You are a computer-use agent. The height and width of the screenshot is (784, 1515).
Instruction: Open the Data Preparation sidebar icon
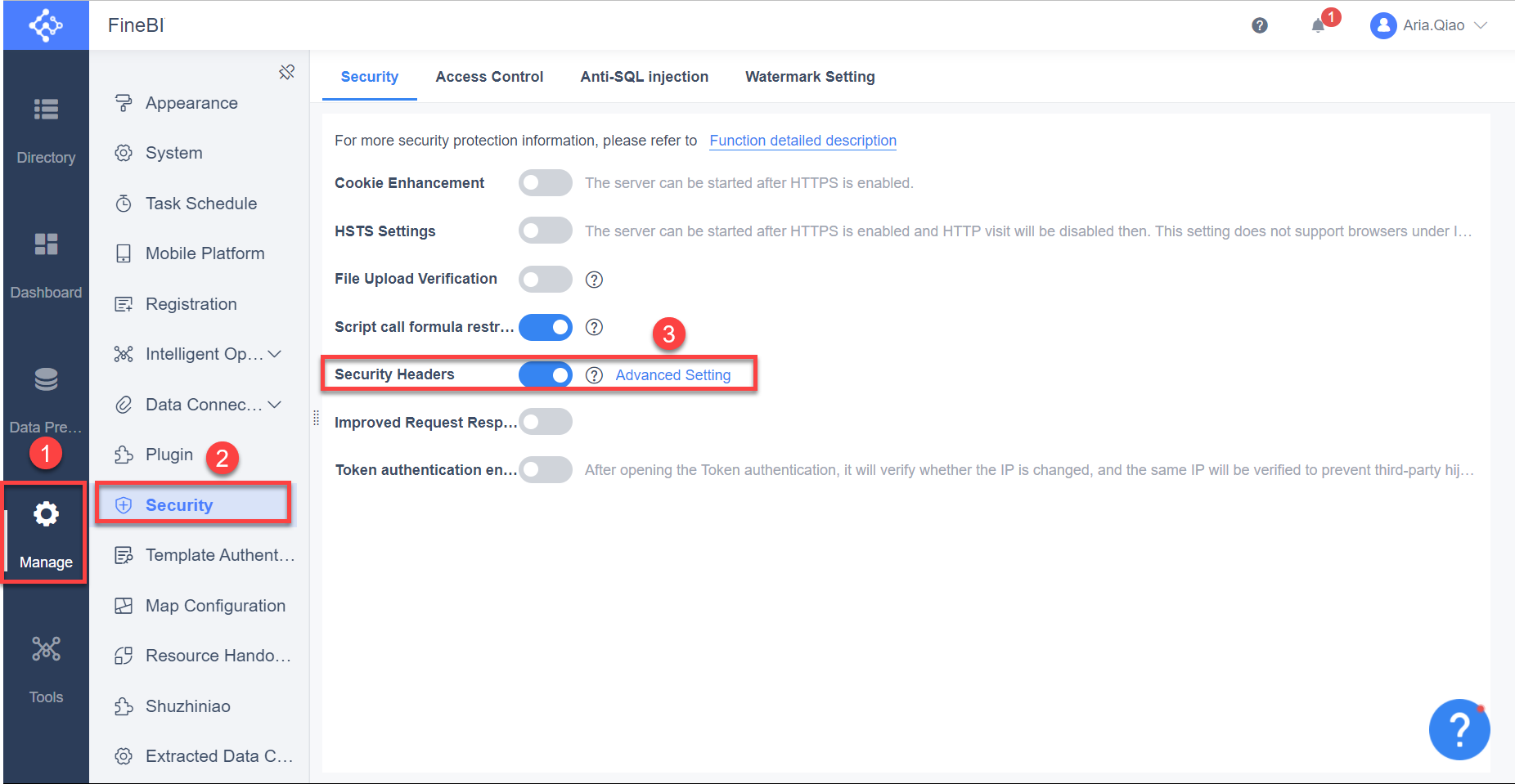(x=45, y=396)
